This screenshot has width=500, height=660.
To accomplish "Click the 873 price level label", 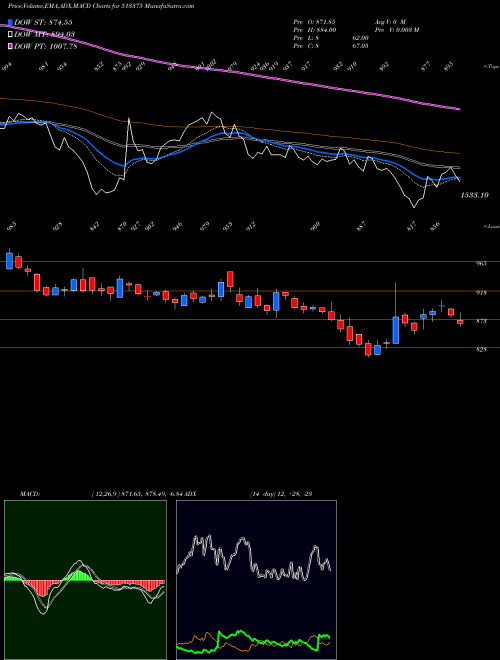I will click(x=481, y=321).
